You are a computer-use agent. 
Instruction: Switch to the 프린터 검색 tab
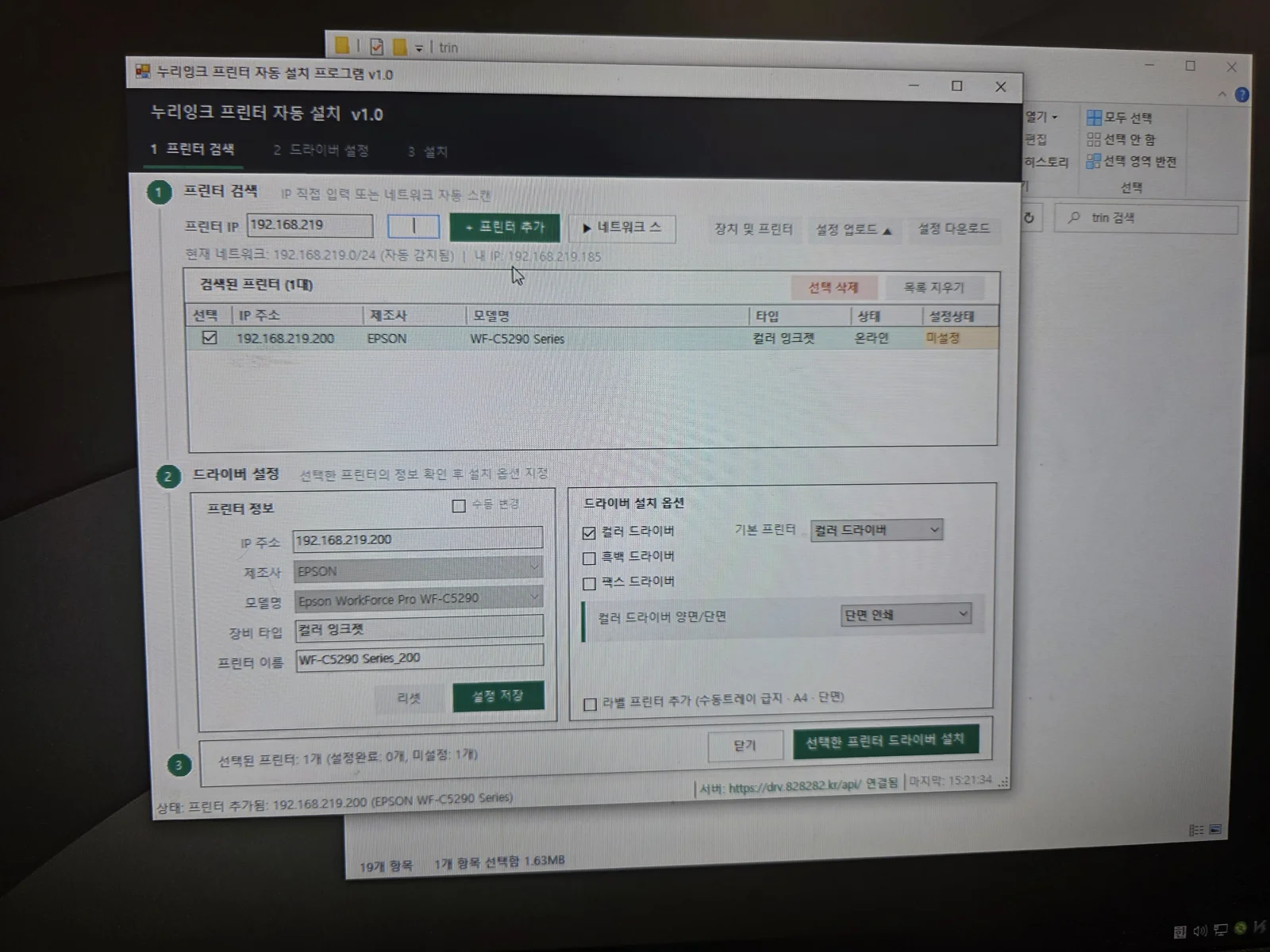tap(192, 149)
